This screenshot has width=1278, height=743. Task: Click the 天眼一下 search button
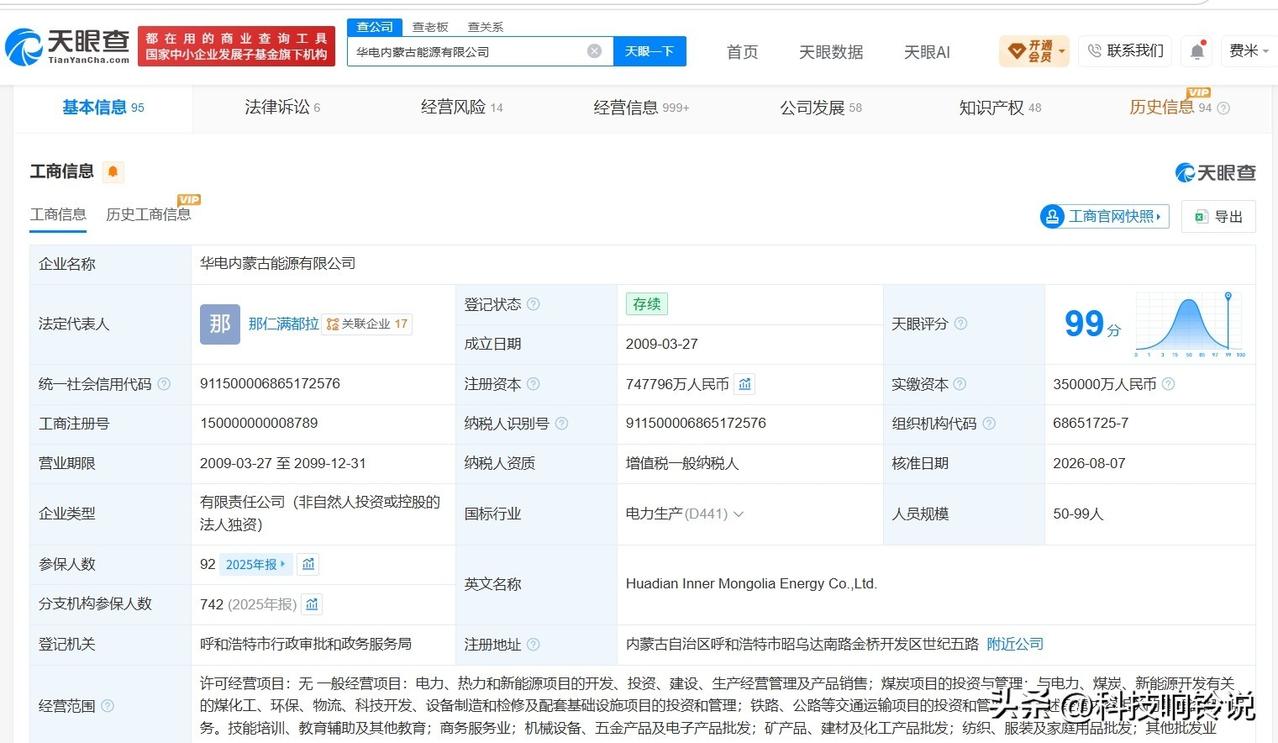pos(650,51)
